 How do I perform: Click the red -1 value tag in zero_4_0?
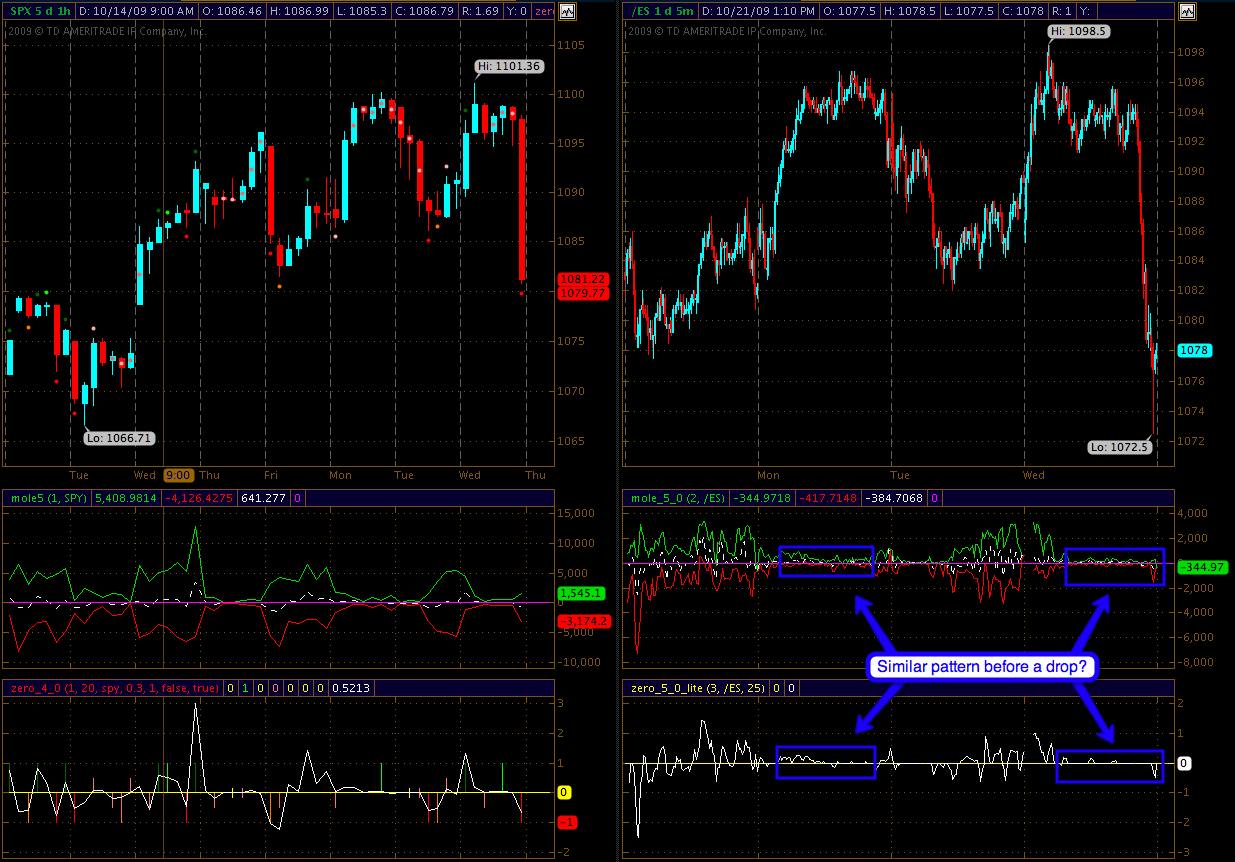click(564, 822)
